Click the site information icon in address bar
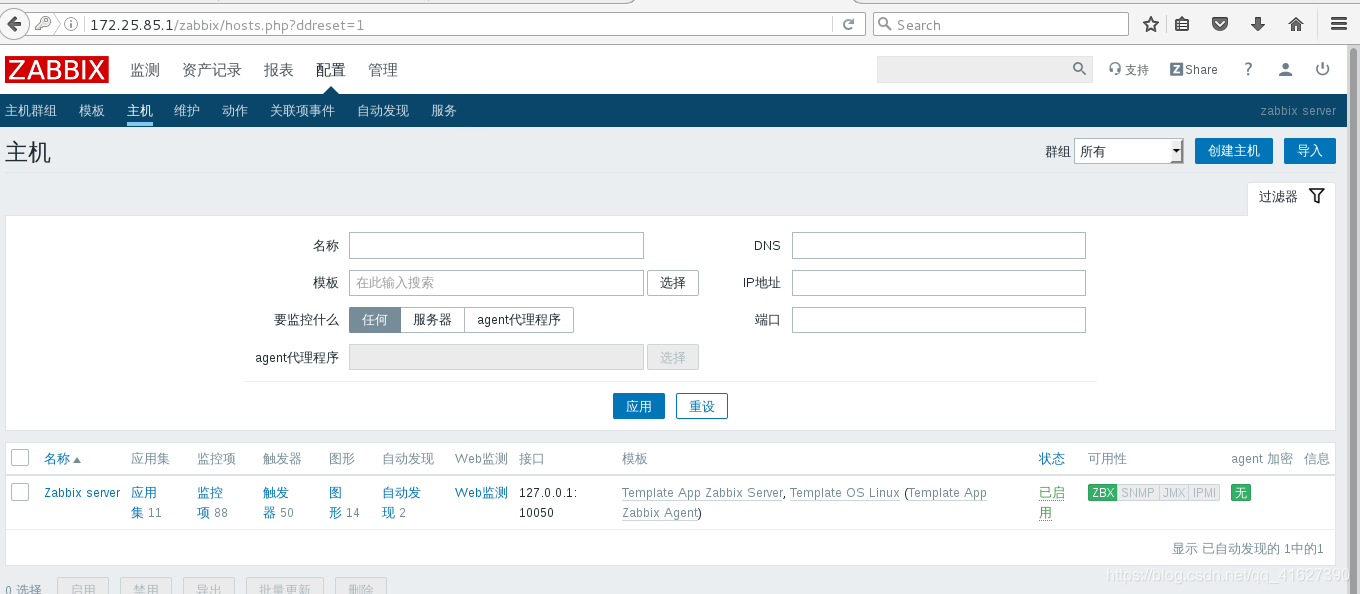The image size is (1360, 594). (x=71, y=24)
